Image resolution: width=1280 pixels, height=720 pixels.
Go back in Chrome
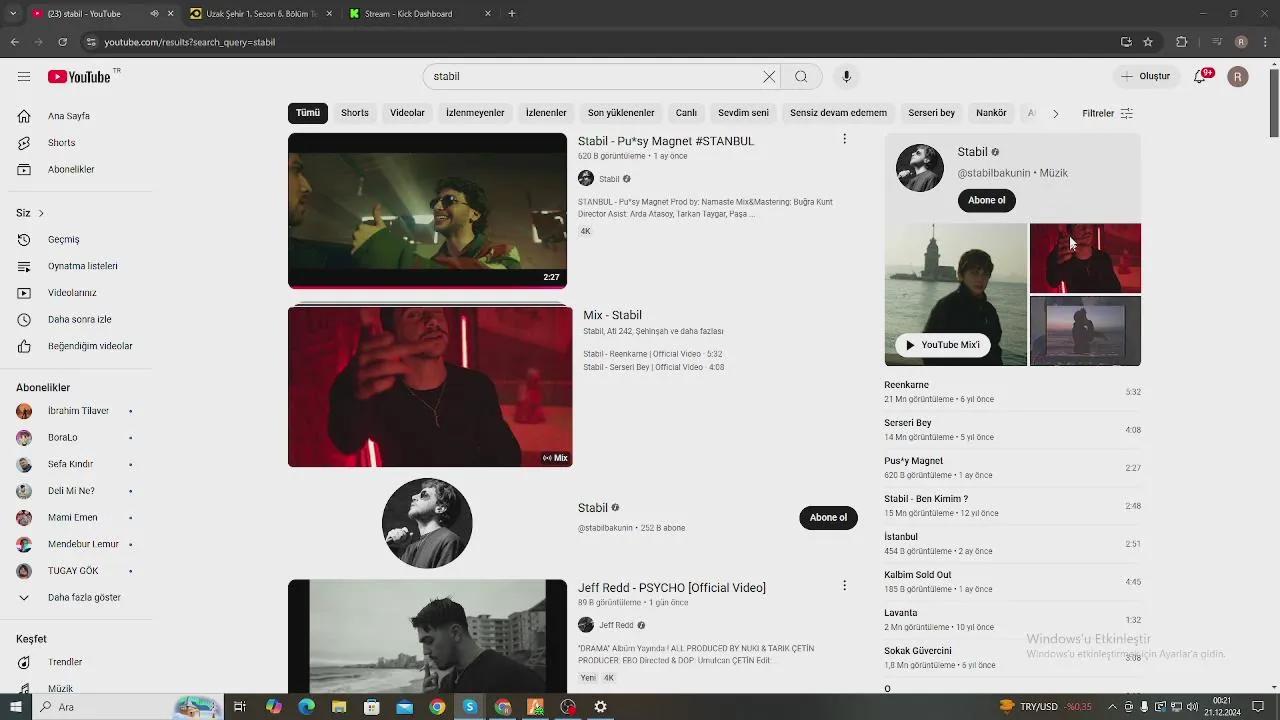pyautogui.click(x=14, y=42)
